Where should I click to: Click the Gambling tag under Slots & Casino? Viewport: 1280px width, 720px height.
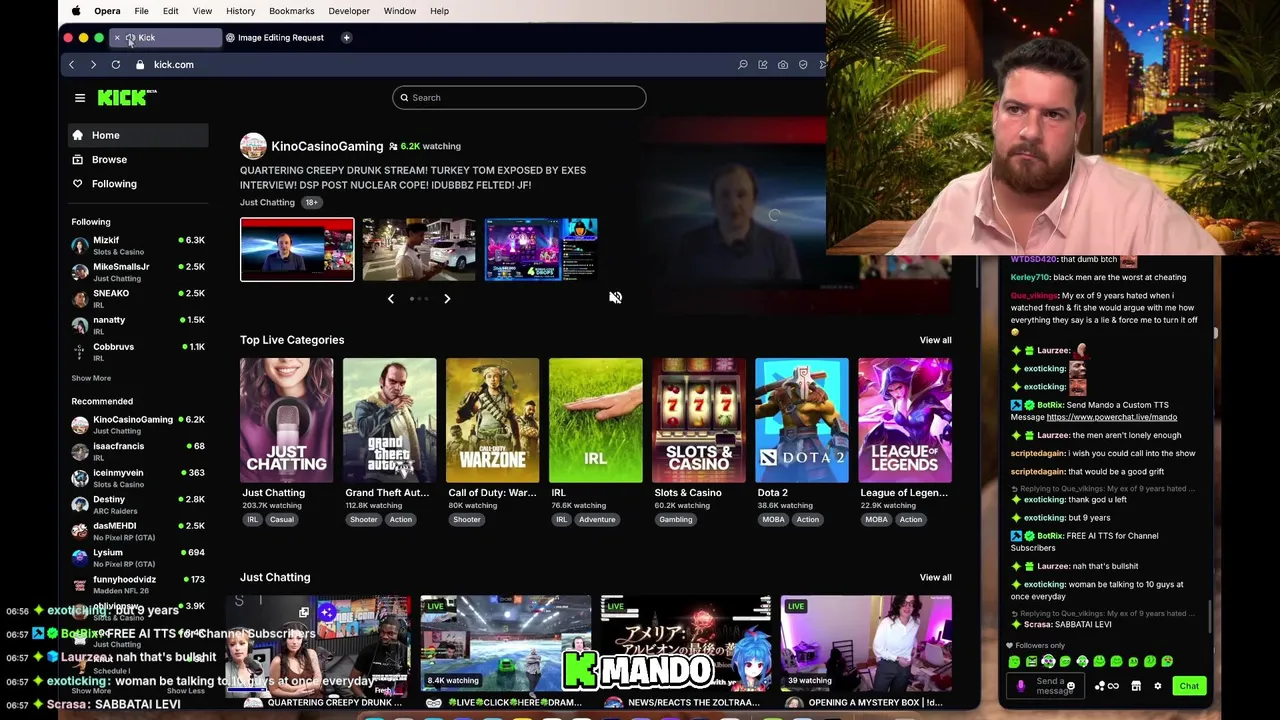(675, 520)
